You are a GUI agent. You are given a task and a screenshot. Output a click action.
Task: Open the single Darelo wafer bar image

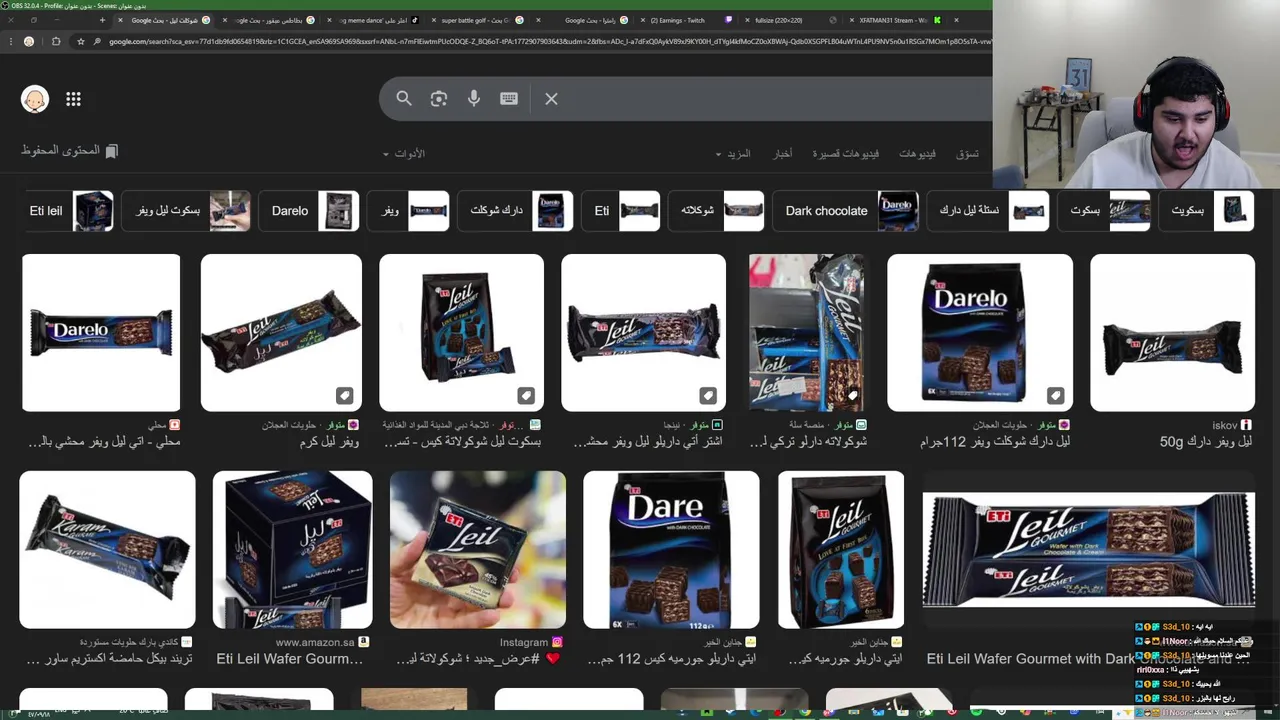click(x=101, y=332)
